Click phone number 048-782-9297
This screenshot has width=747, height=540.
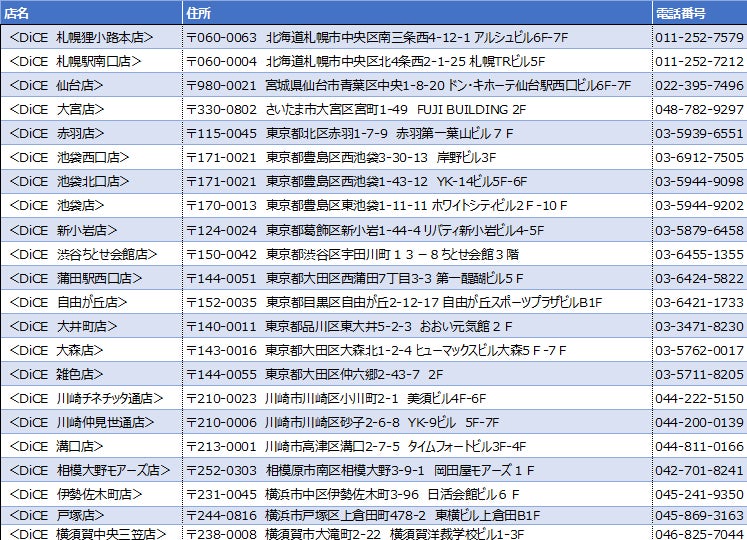(699, 109)
